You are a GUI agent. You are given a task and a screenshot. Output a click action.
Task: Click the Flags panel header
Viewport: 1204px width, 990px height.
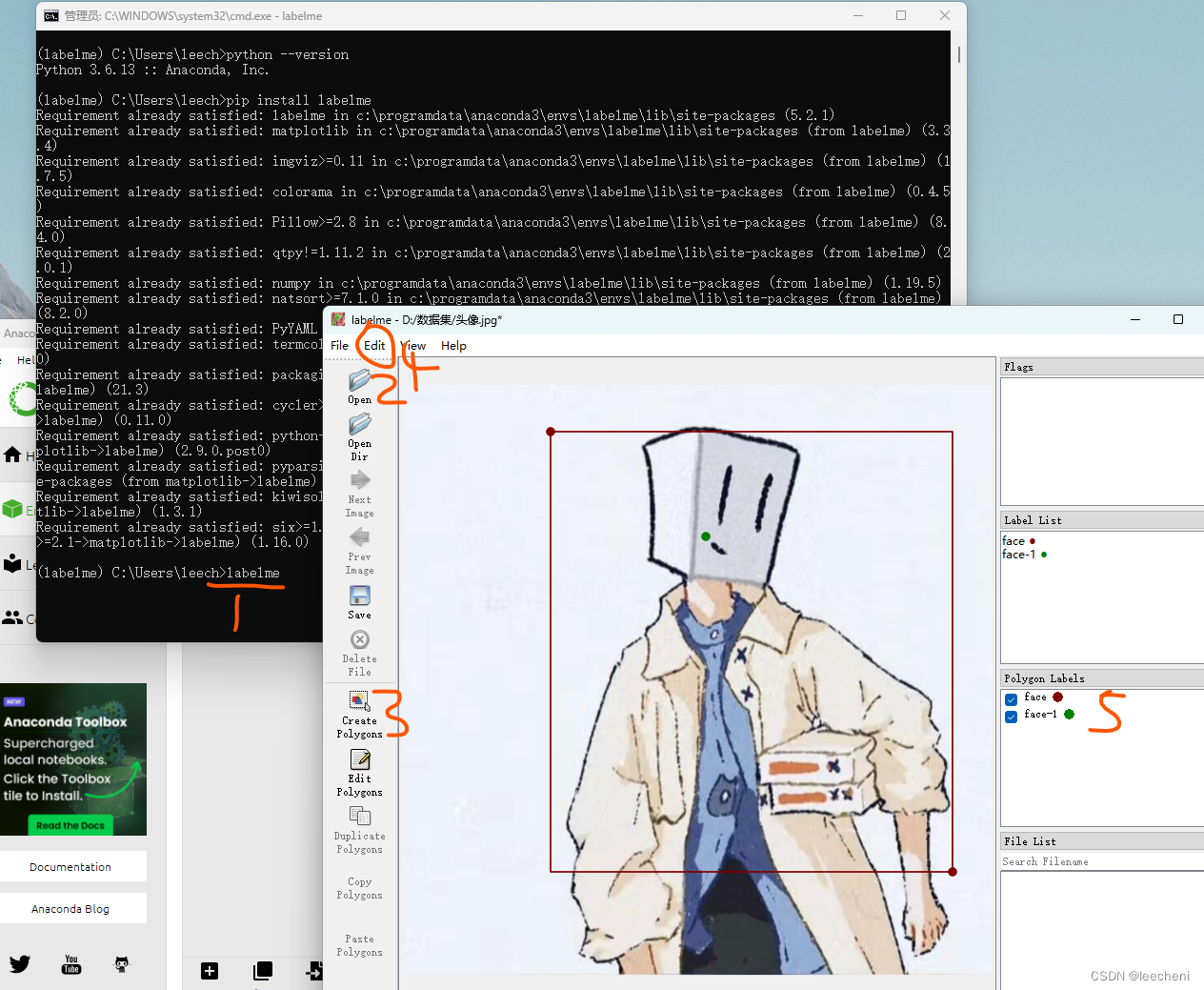(1102, 367)
